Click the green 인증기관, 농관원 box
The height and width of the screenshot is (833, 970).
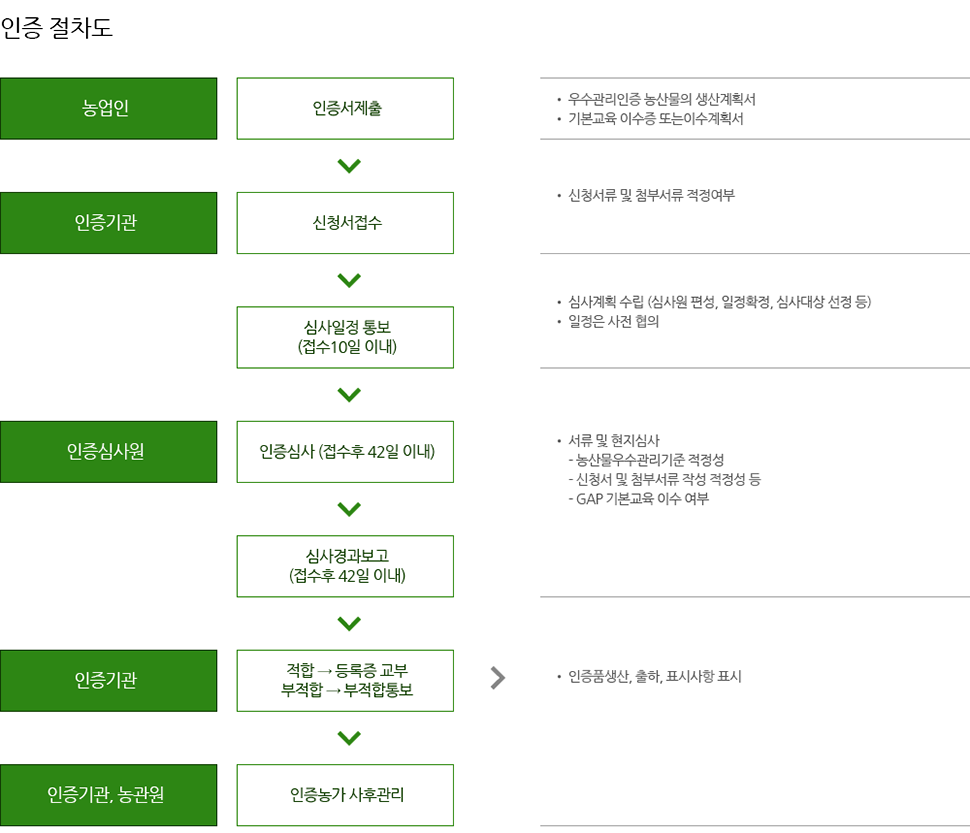pos(108,795)
